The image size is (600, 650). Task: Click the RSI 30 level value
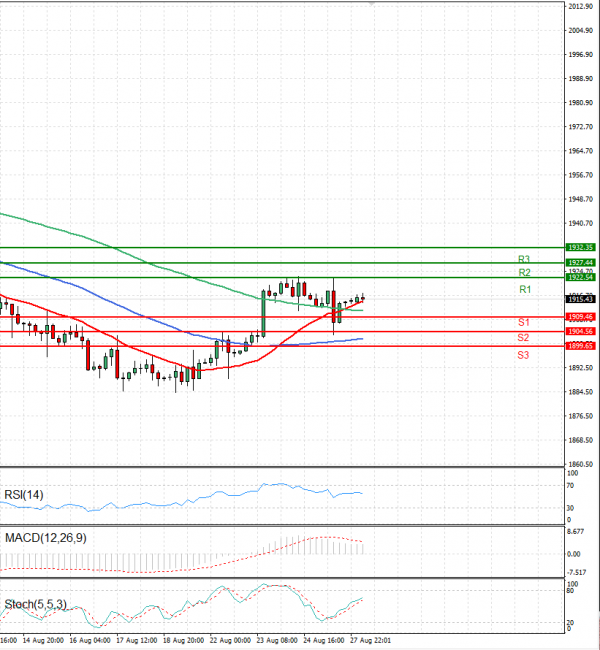(571, 508)
